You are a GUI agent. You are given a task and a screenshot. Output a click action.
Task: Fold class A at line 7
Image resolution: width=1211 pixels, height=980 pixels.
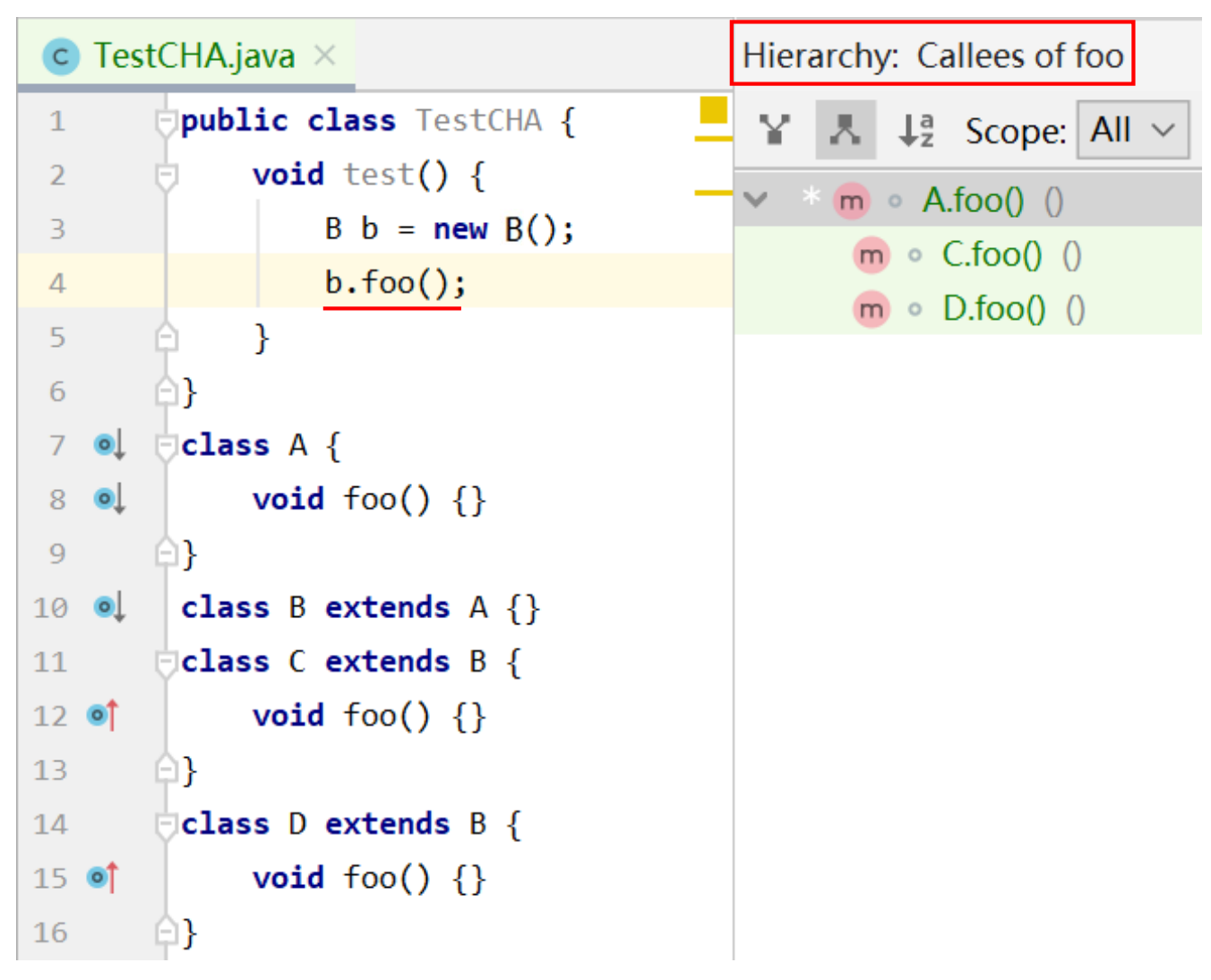pos(166,445)
